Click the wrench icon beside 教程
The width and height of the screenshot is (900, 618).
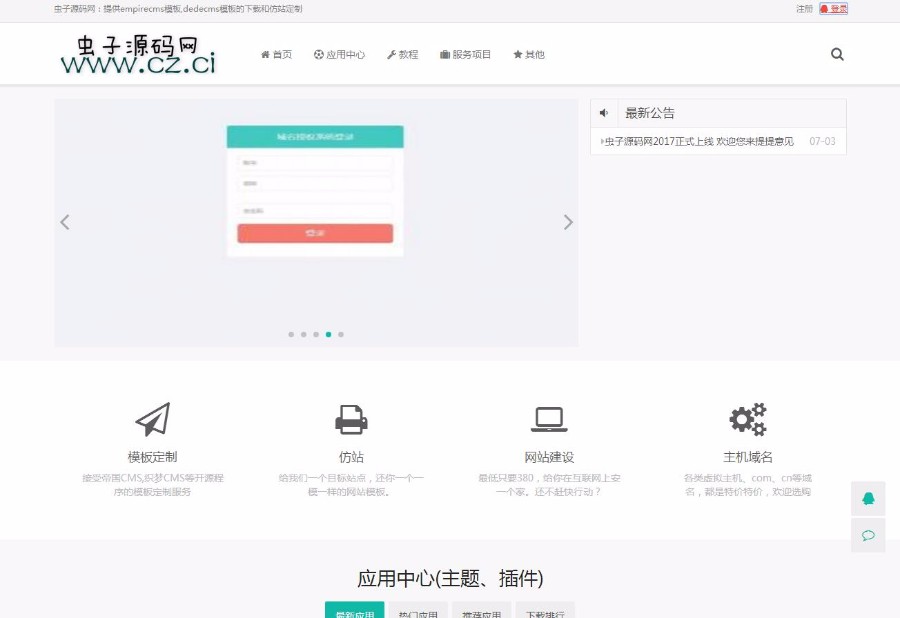click(392, 55)
